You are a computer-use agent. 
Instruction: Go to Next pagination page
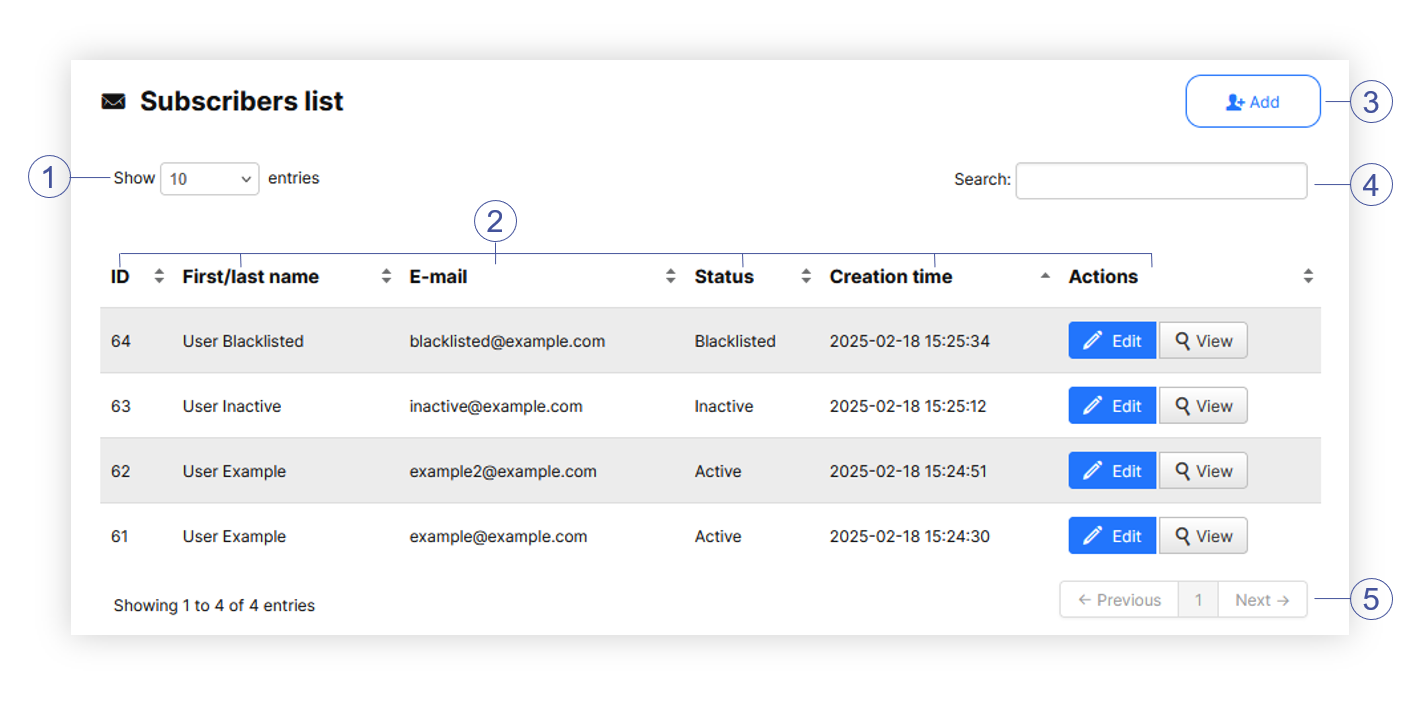coord(1262,600)
